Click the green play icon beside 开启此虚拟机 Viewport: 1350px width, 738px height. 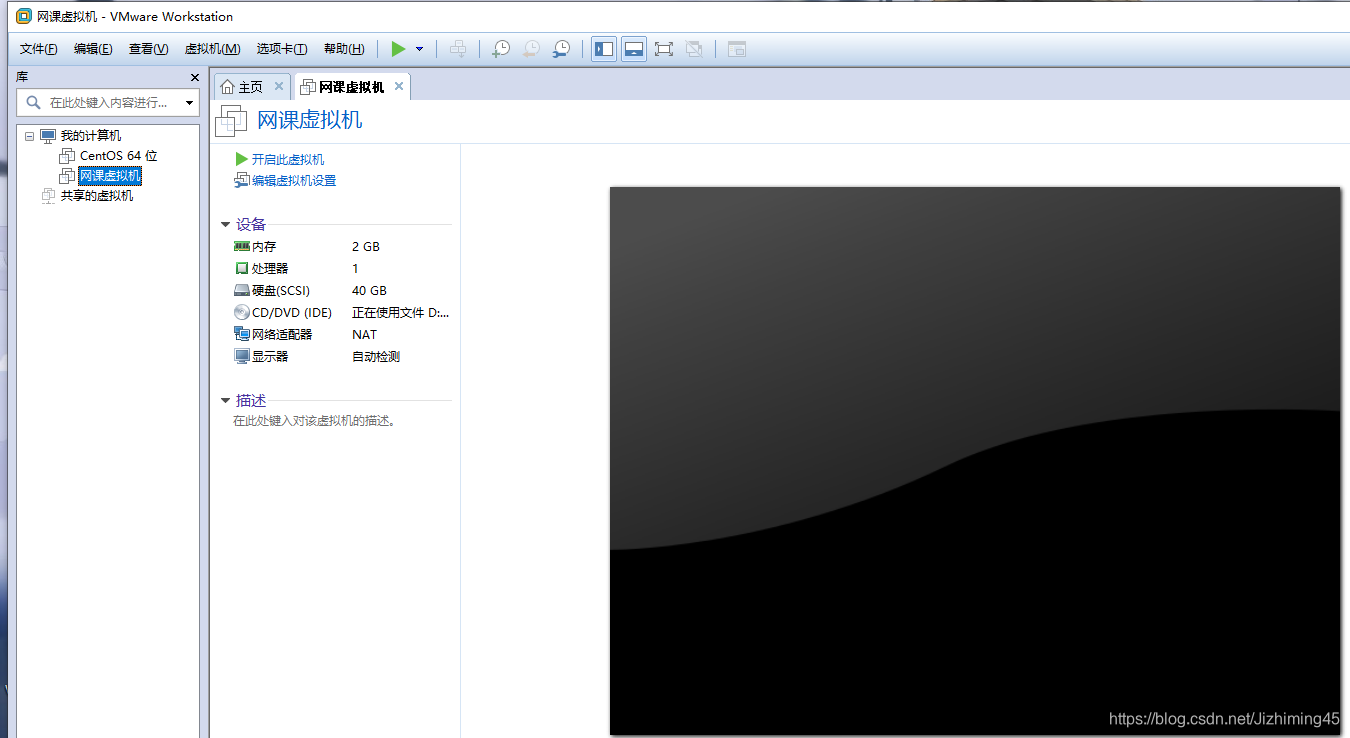click(241, 159)
